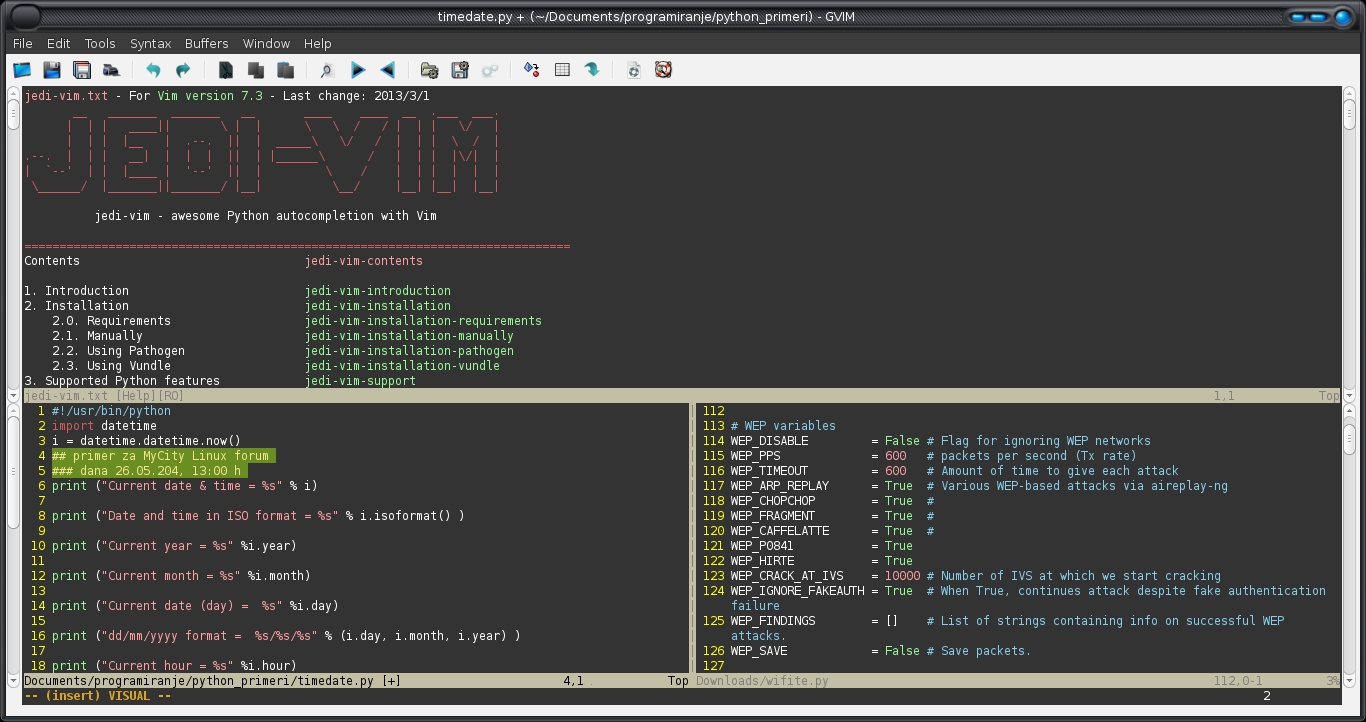This screenshot has width=1366, height=722.
Task: Cut selection with the scissors icon
Action: pyautogui.click(x=226, y=70)
